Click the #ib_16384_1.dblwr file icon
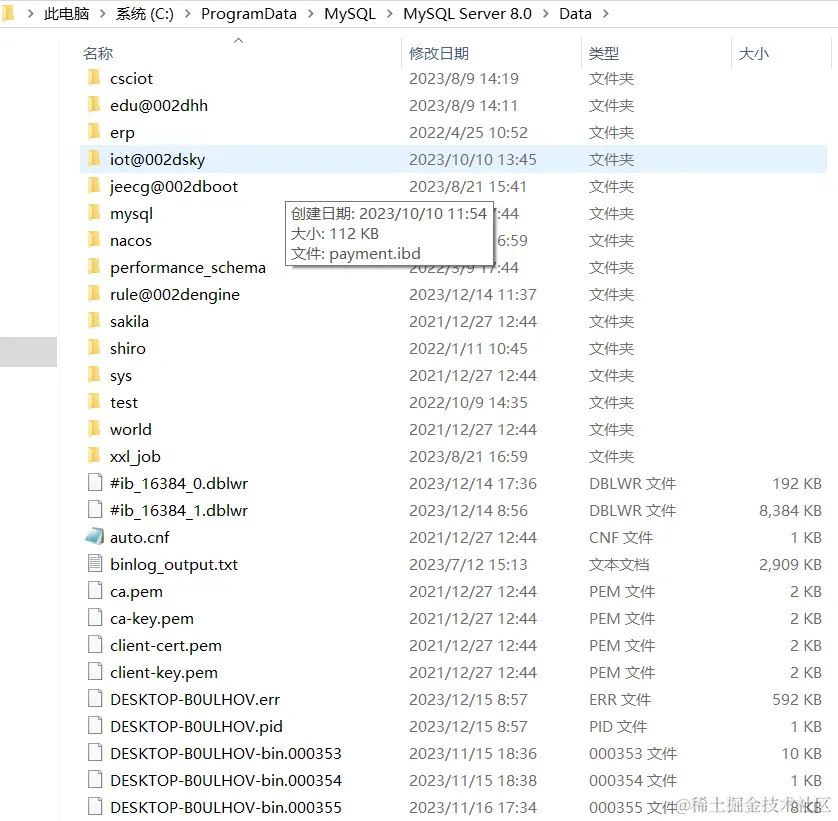 coord(95,510)
